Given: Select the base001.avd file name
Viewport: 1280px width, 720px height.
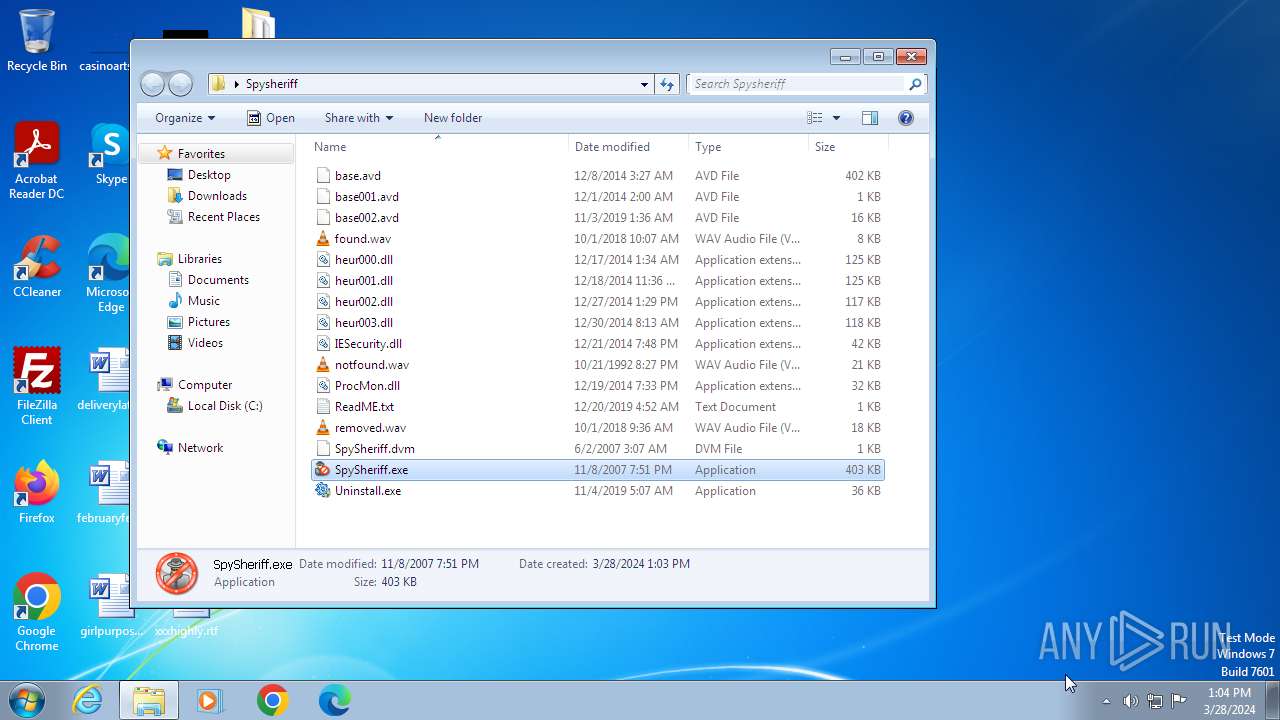Looking at the screenshot, I should pyautogui.click(x=367, y=197).
